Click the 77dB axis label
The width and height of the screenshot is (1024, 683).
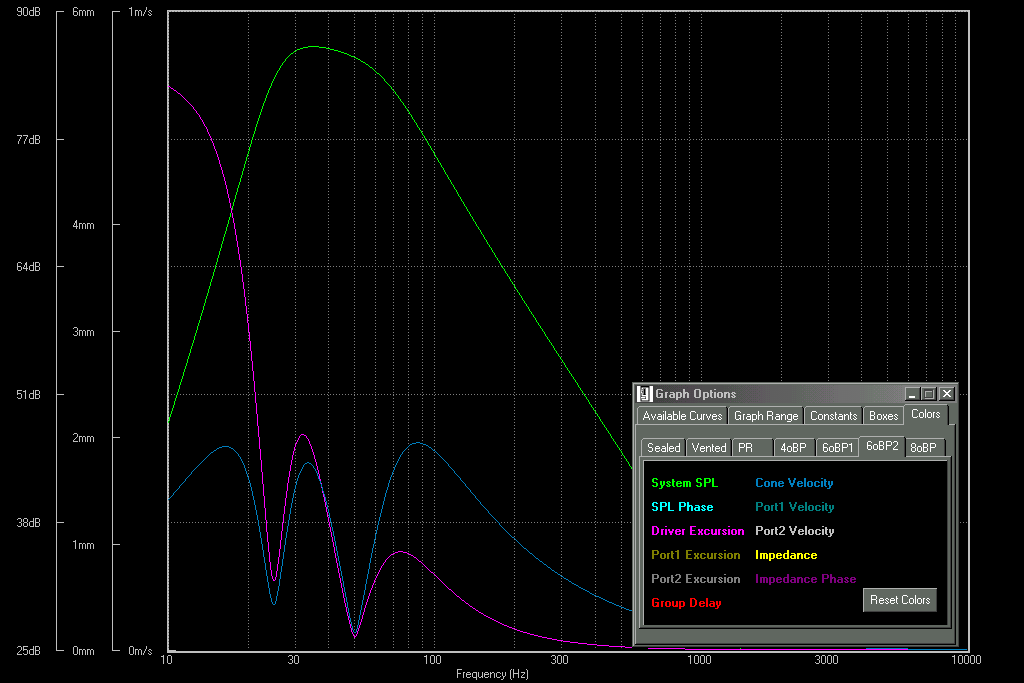pyautogui.click(x=28, y=140)
